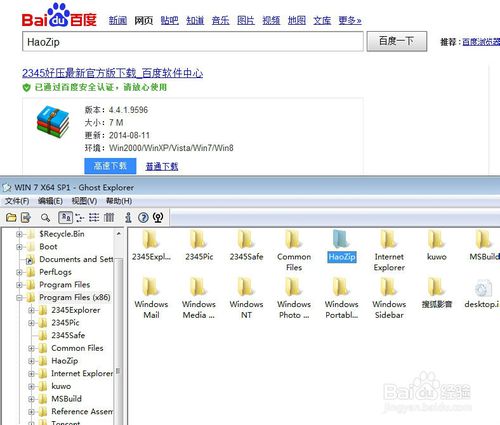Expand the kuwo tree node

[x=31, y=386]
